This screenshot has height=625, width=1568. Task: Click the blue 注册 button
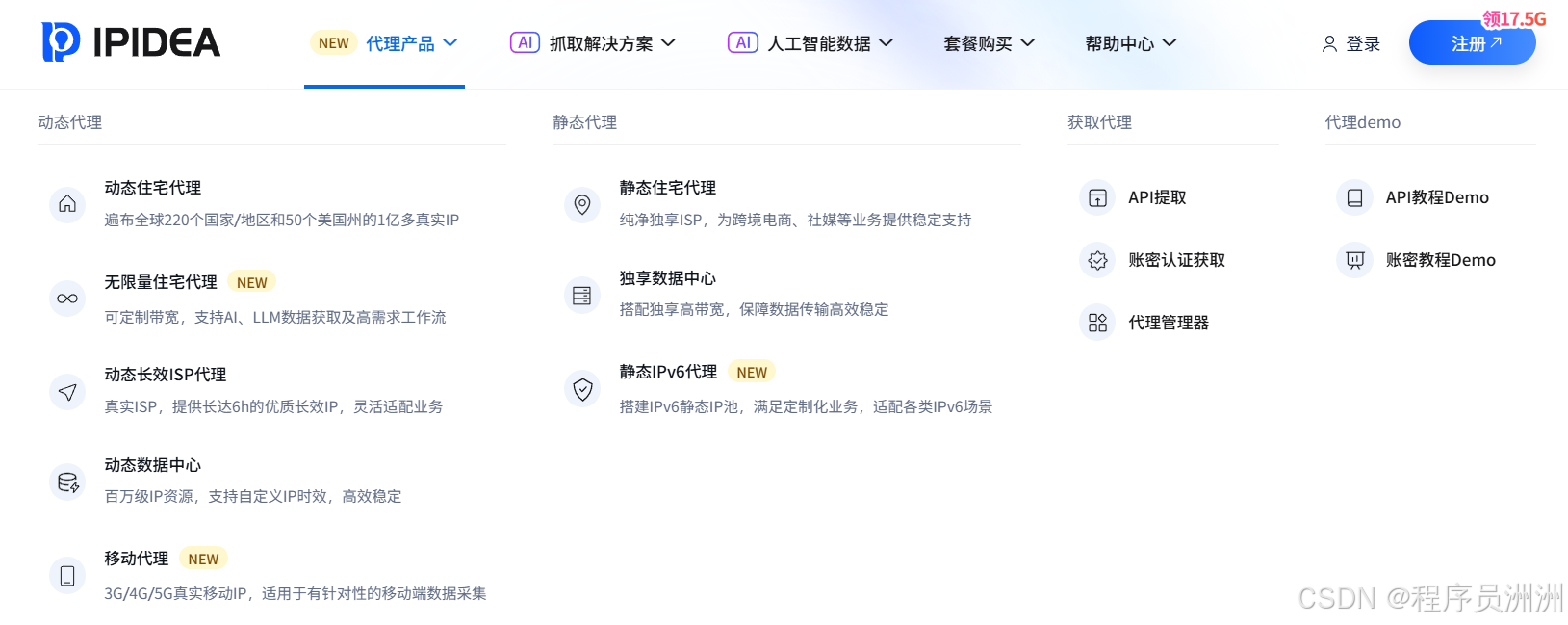[x=1472, y=43]
